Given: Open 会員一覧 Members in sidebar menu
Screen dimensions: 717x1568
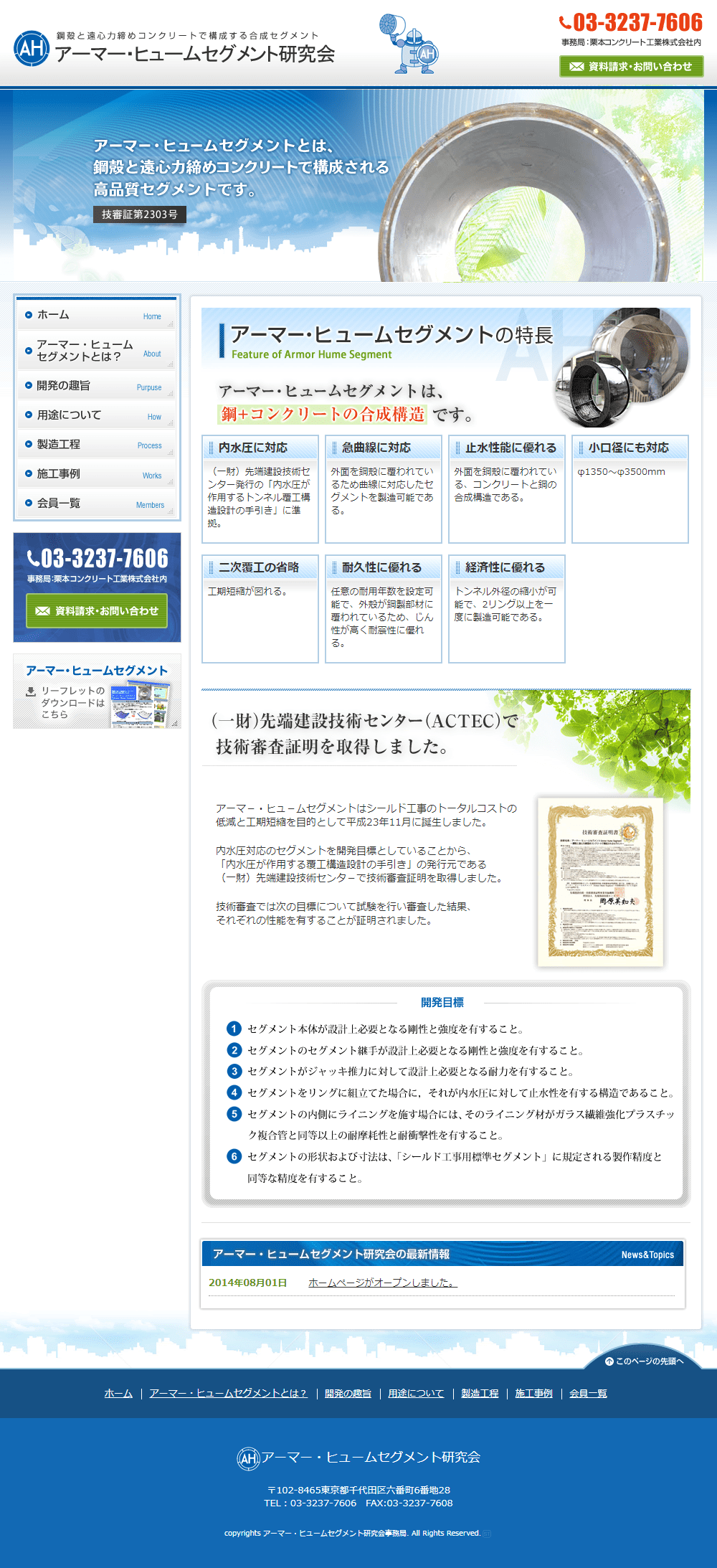Looking at the screenshot, I should pos(97,504).
